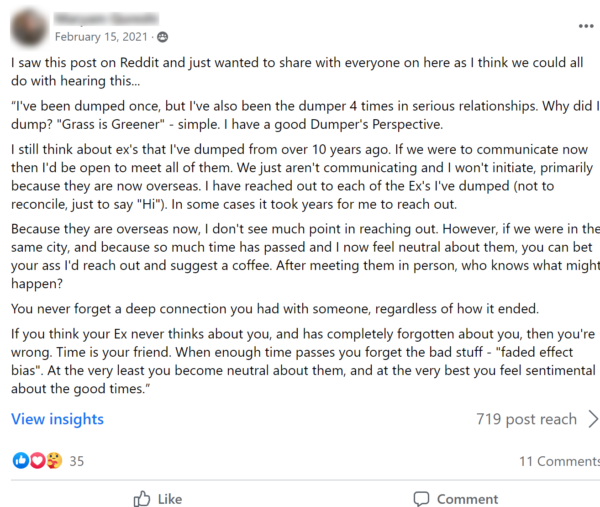Click the blue thumbs-up reaction icon
Viewport: 600px width, 507px height.
click(x=21, y=460)
